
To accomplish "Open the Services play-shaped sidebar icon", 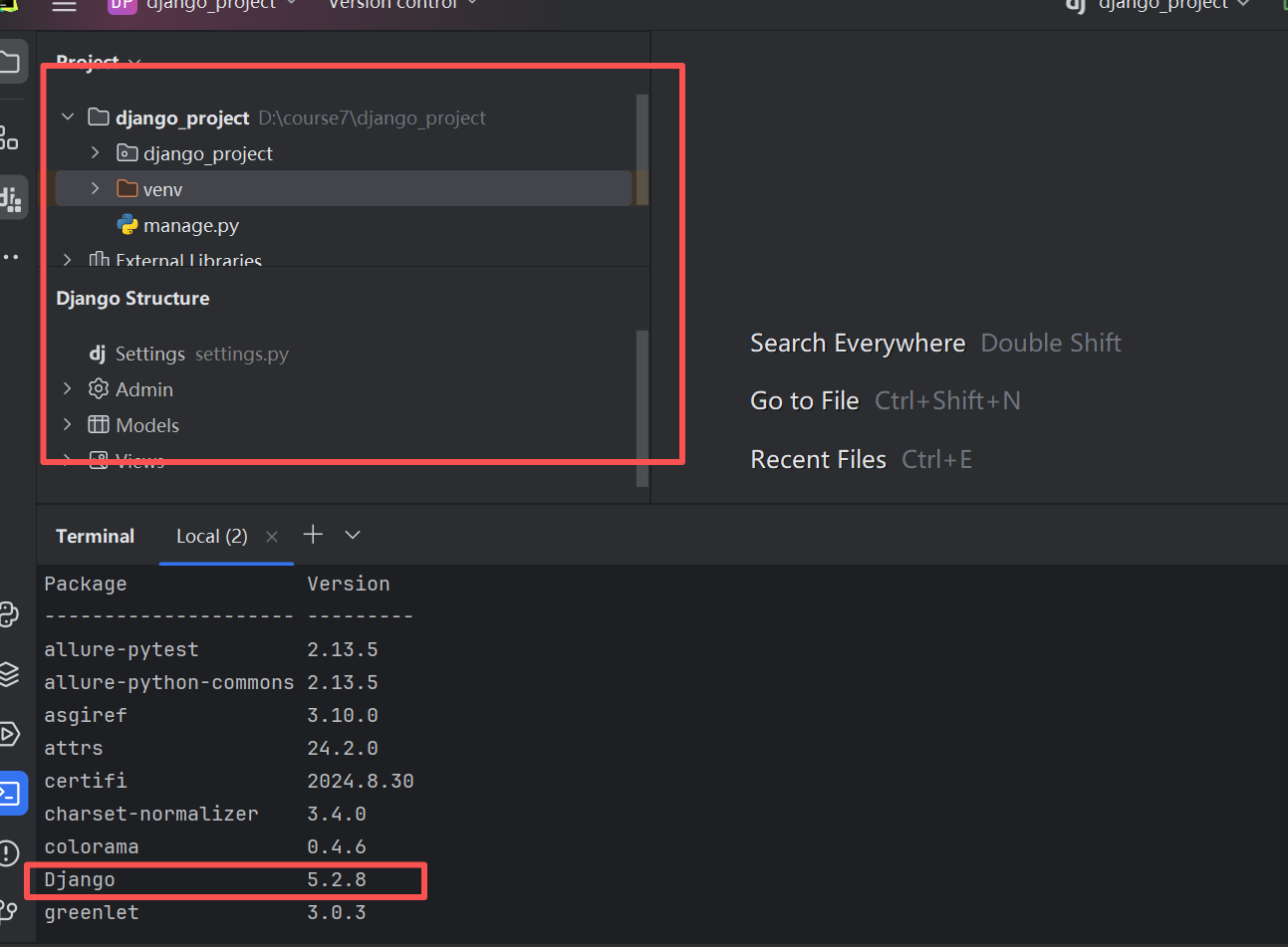I will (9, 734).
